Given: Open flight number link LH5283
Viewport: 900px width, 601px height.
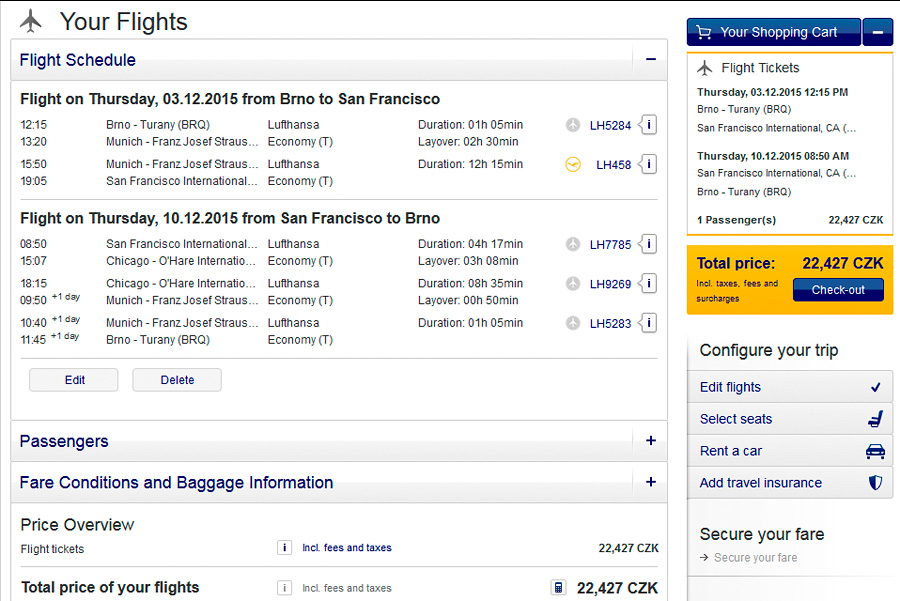Looking at the screenshot, I should [x=610, y=324].
